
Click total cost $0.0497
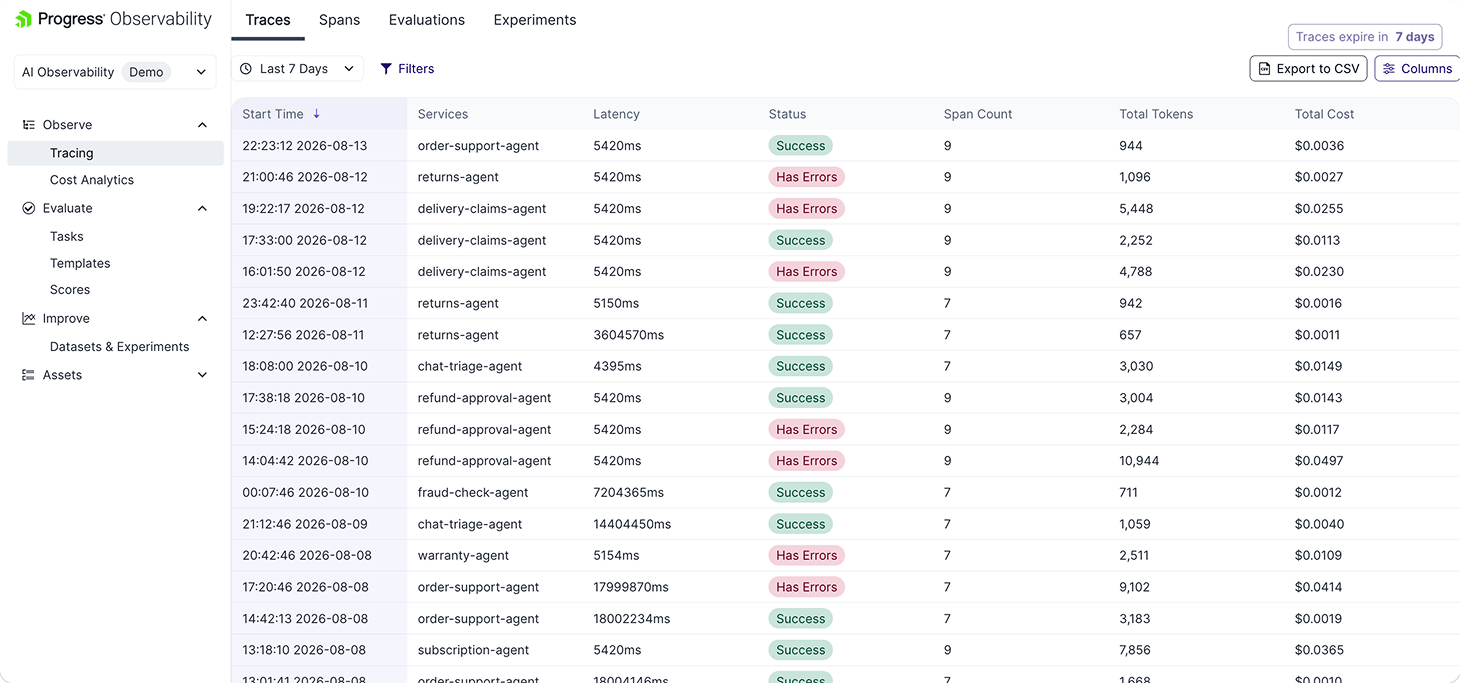tap(1319, 461)
